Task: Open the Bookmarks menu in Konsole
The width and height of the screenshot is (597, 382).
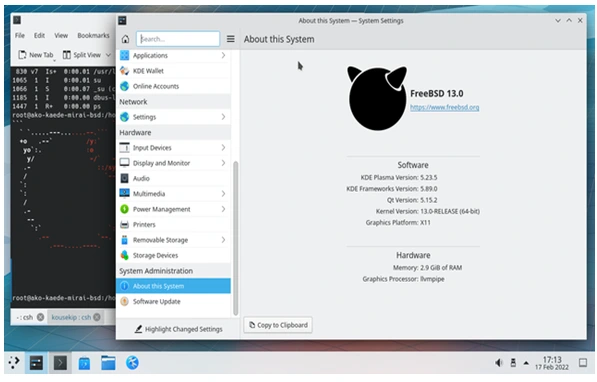Action: coord(93,35)
